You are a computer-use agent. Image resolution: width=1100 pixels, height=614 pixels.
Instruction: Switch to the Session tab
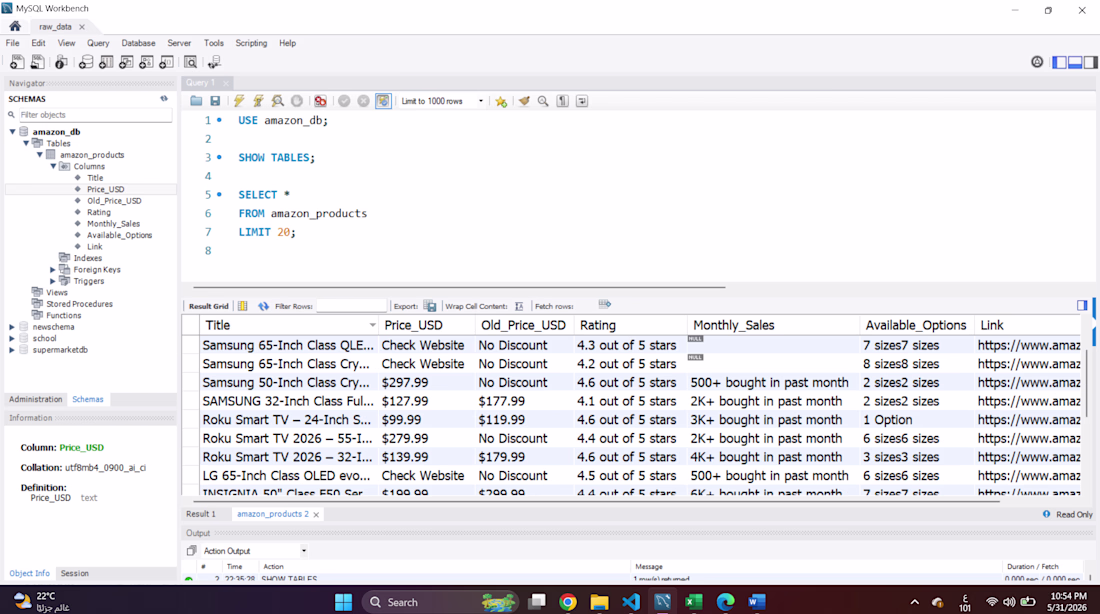[74, 573]
